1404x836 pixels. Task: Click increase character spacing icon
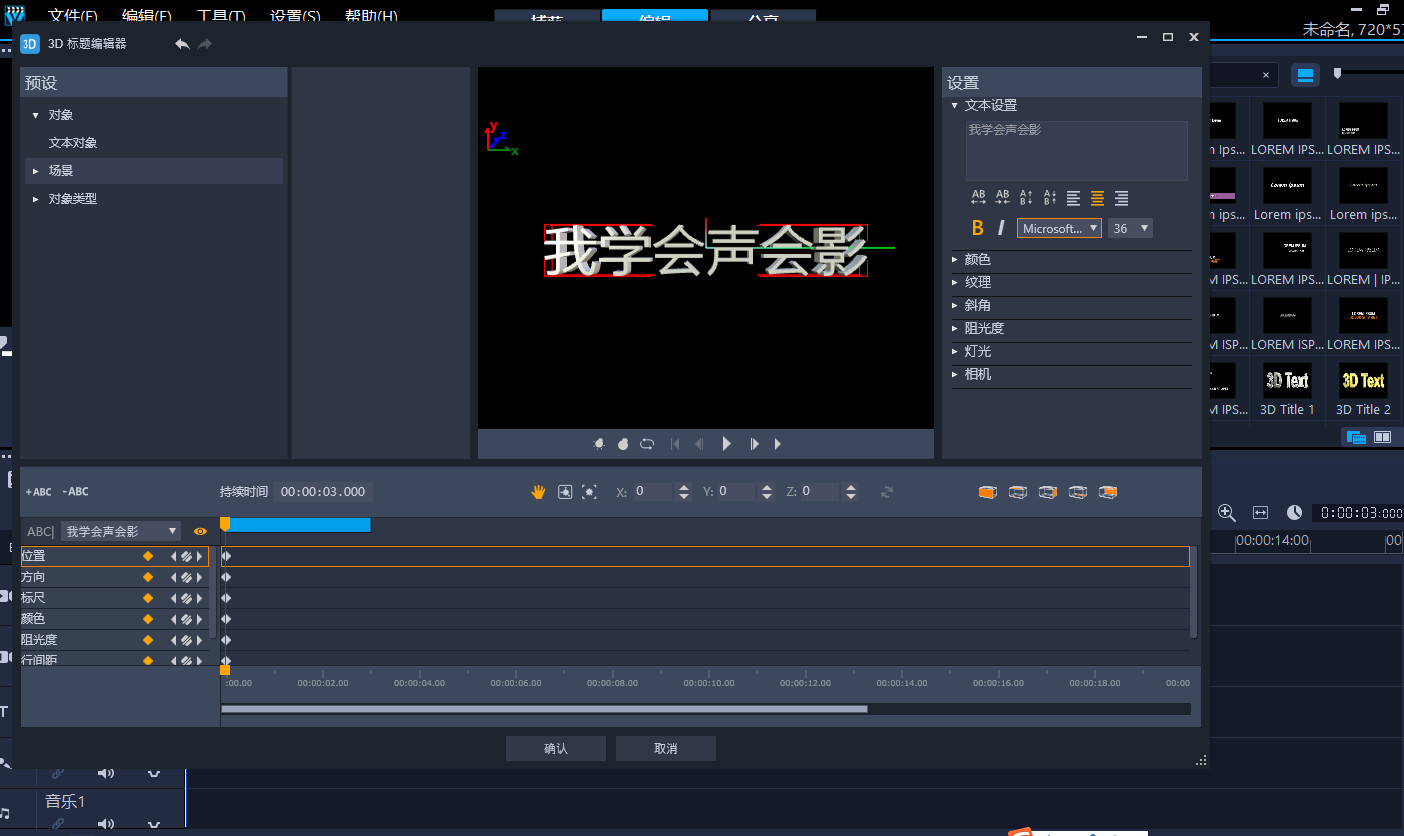978,198
